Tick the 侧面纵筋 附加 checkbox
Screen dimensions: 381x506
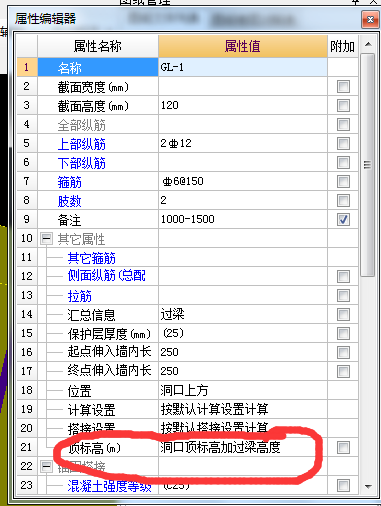[343, 276]
